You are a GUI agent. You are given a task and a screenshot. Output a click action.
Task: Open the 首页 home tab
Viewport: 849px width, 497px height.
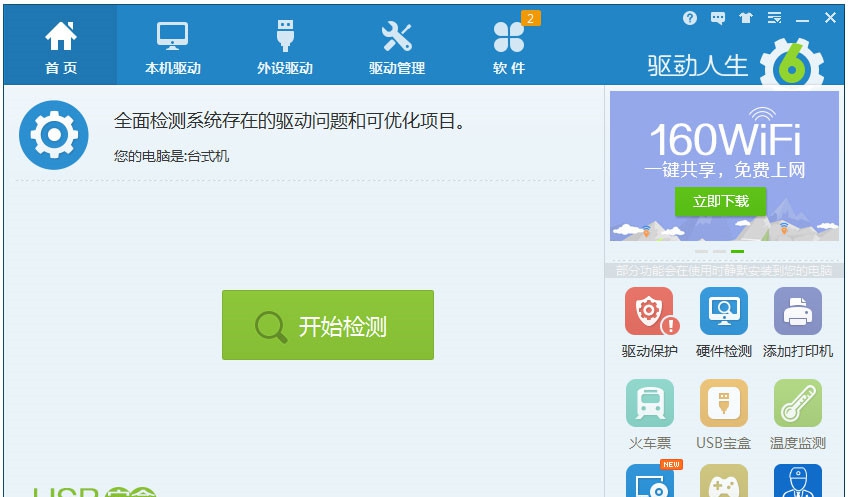click(60, 45)
